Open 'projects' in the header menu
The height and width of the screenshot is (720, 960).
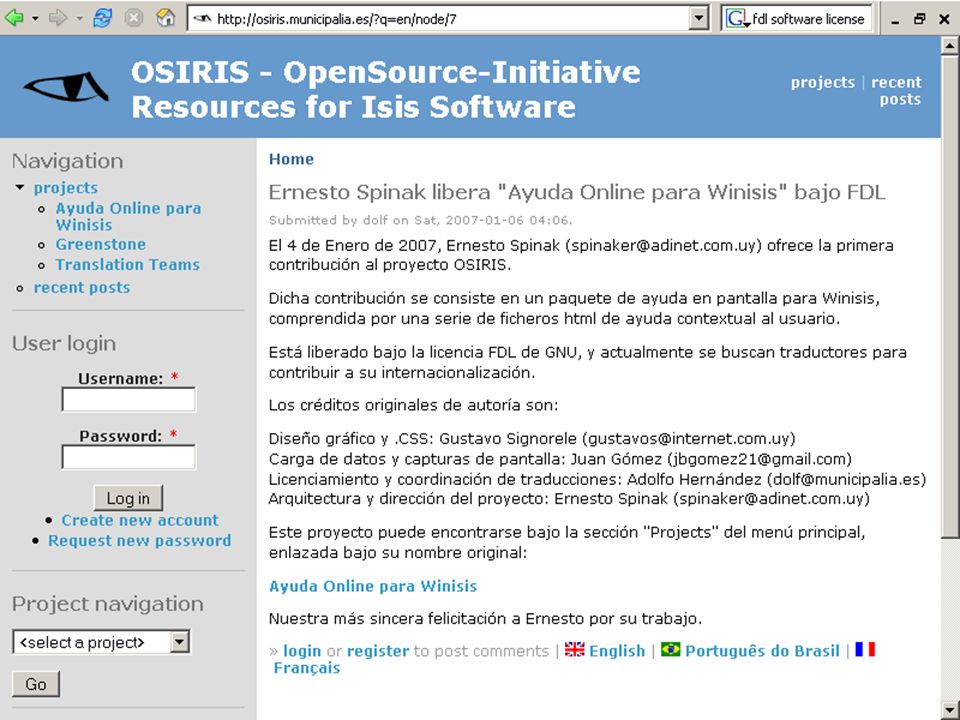point(822,82)
